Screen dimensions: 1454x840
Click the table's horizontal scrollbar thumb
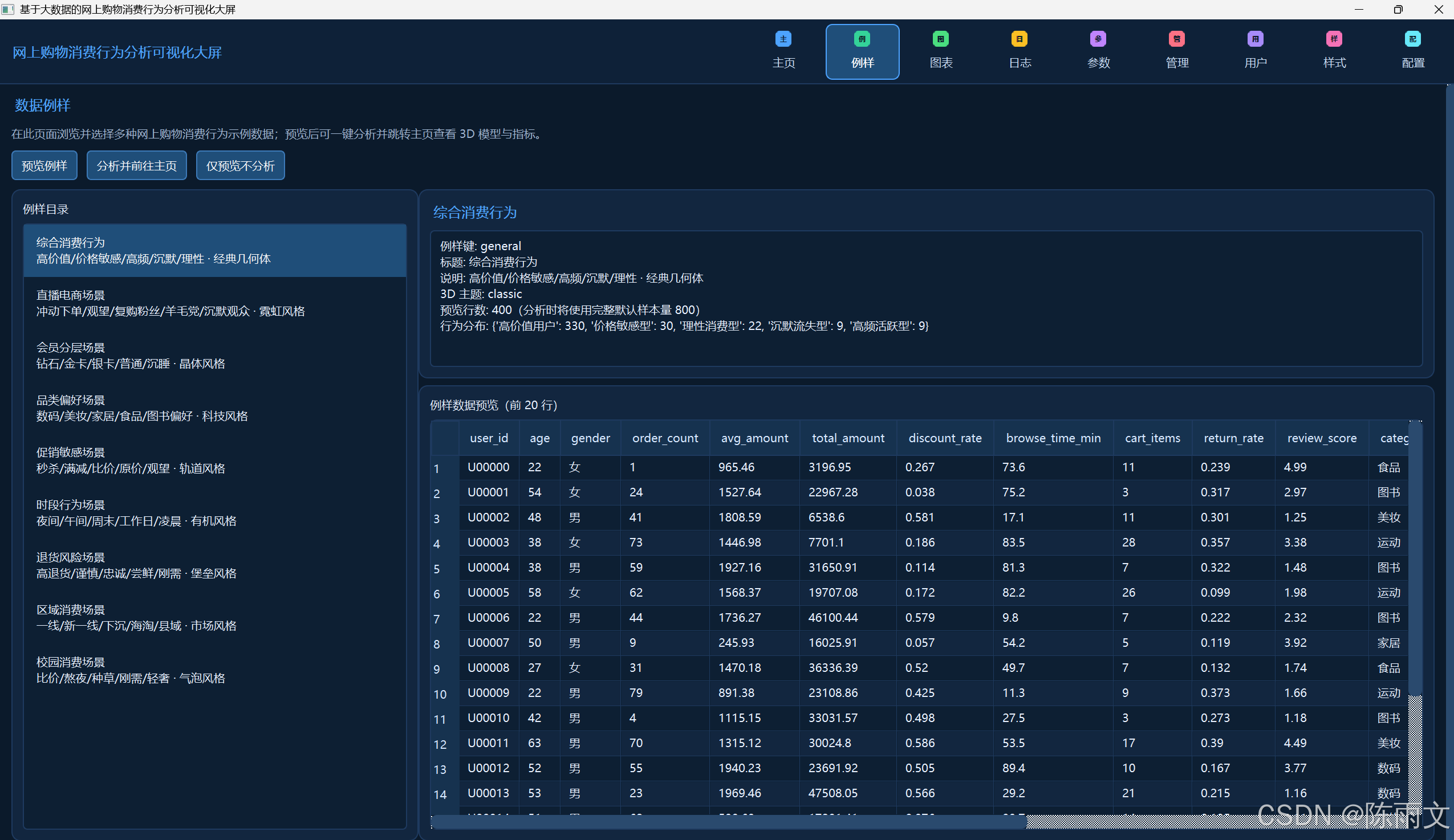729,822
